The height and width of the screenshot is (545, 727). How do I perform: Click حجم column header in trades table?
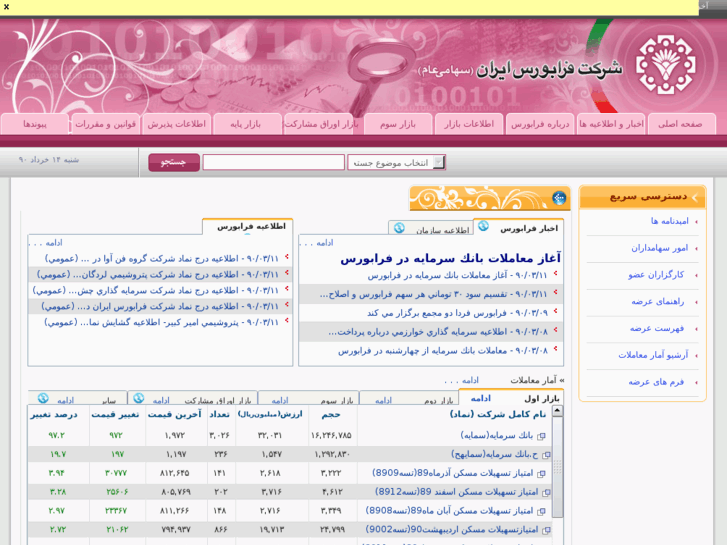pyautogui.click(x=332, y=414)
